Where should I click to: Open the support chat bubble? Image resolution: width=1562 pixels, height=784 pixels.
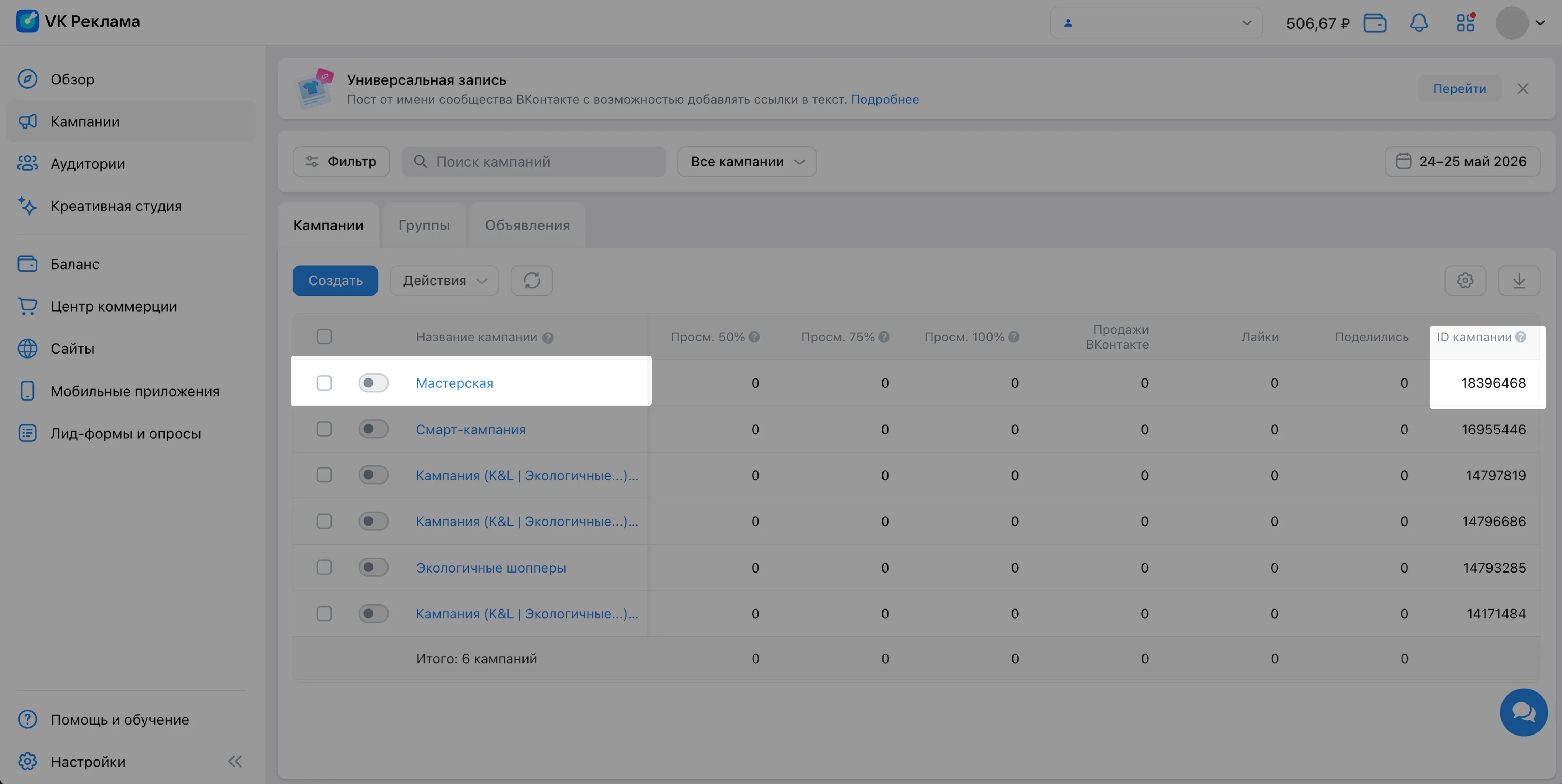tap(1523, 712)
